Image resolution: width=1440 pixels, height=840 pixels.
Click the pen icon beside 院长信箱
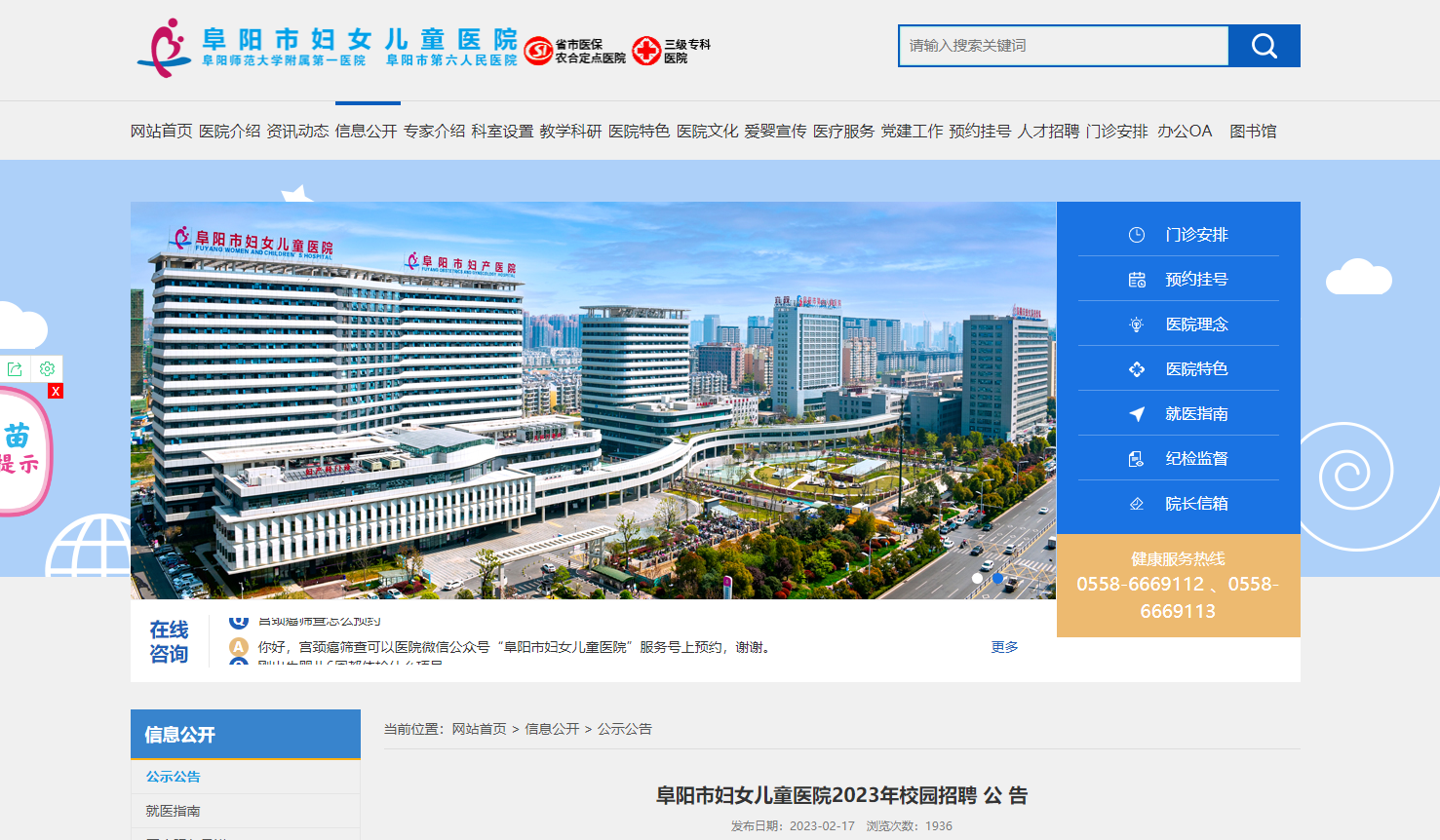[x=1137, y=504]
